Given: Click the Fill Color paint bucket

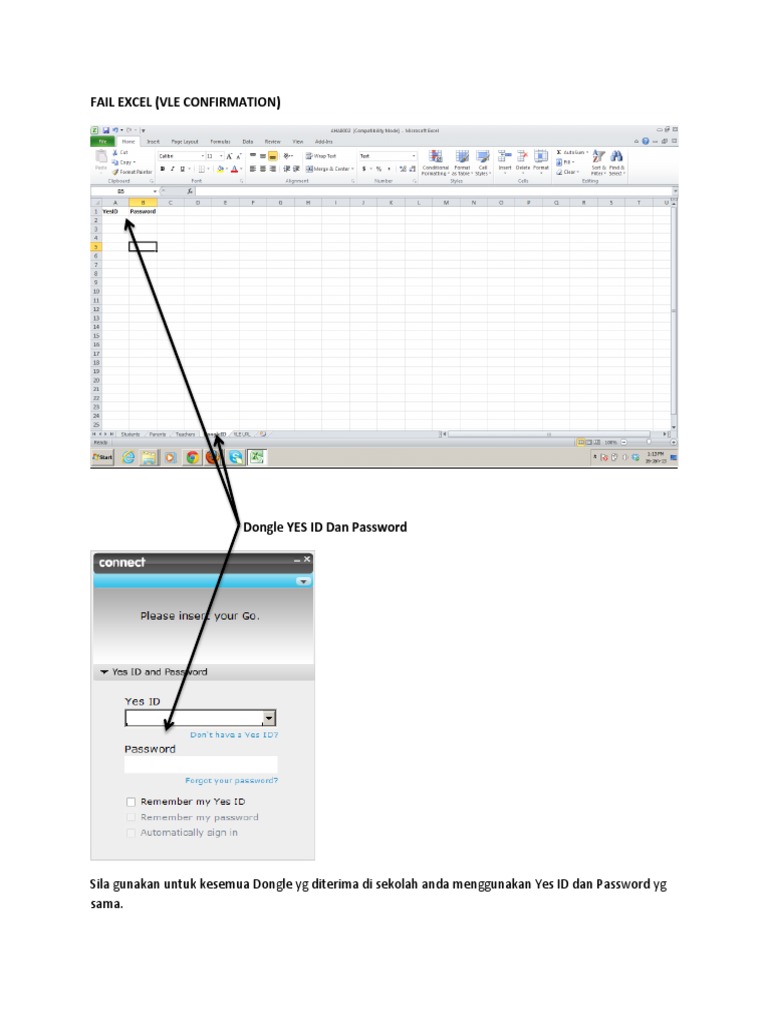Looking at the screenshot, I should pyautogui.click(x=220, y=169).
